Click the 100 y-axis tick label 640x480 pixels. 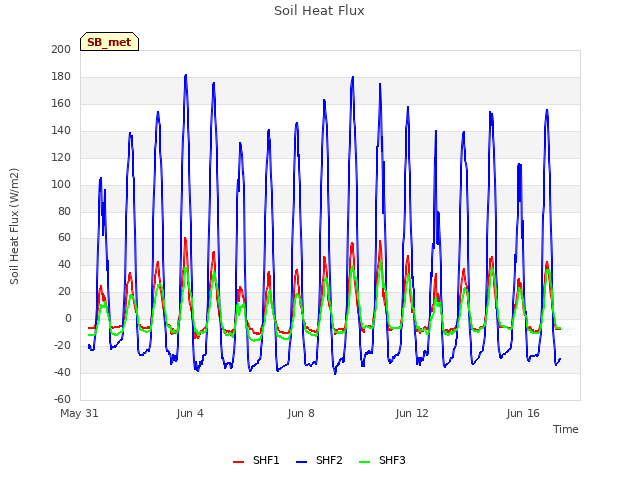(x=61, y=184)
